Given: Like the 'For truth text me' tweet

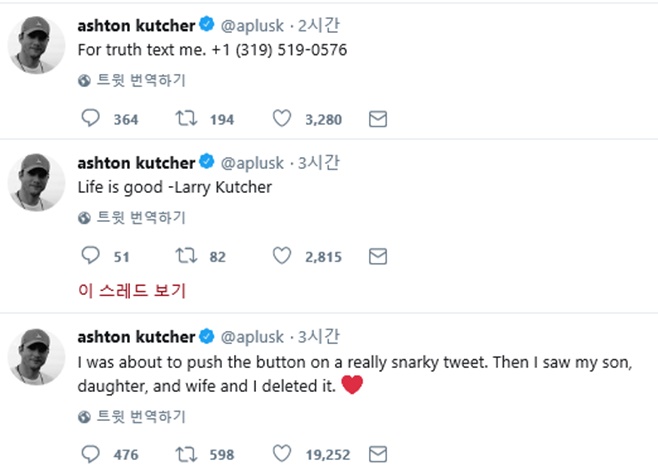Looking at the screenshot, I should pos(284,119).
